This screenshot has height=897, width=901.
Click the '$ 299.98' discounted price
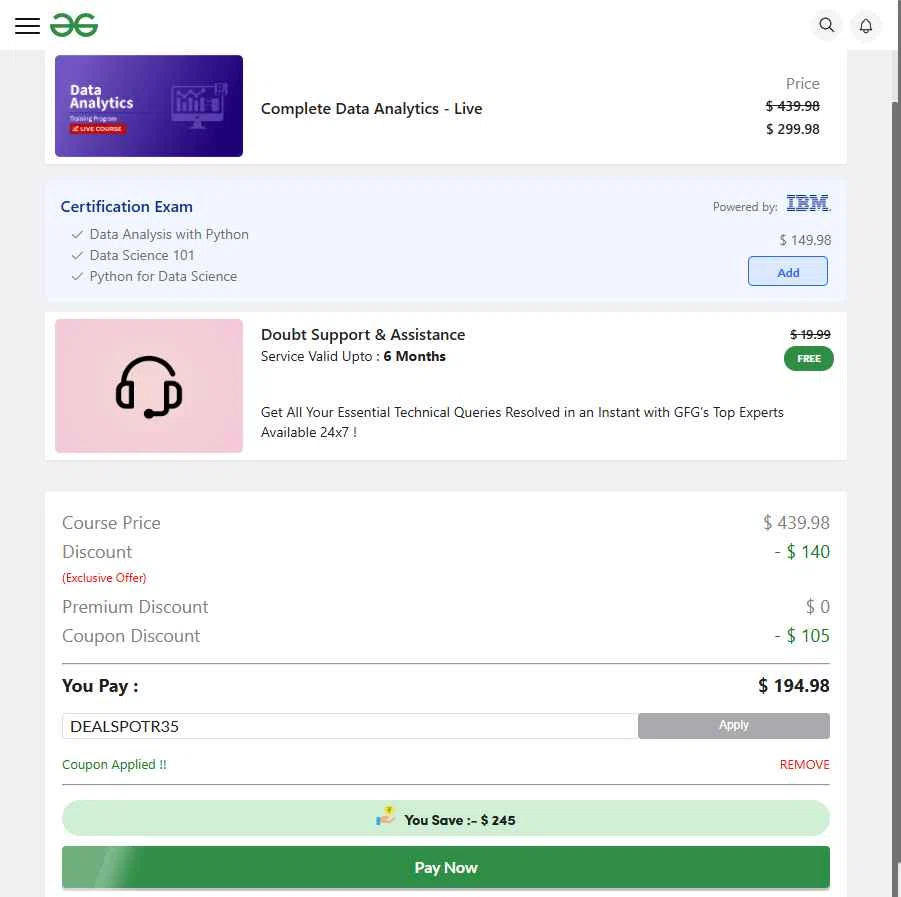click(x=792, y=129)
